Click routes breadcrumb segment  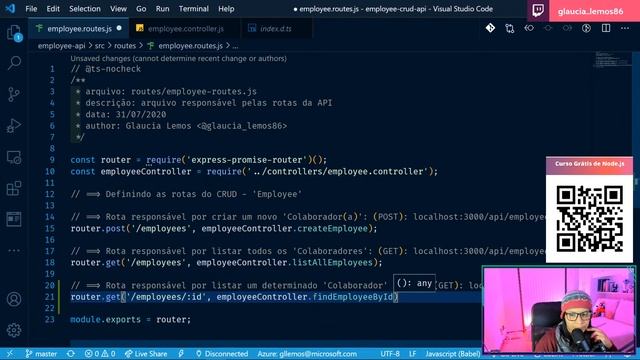tap(125, 46)
